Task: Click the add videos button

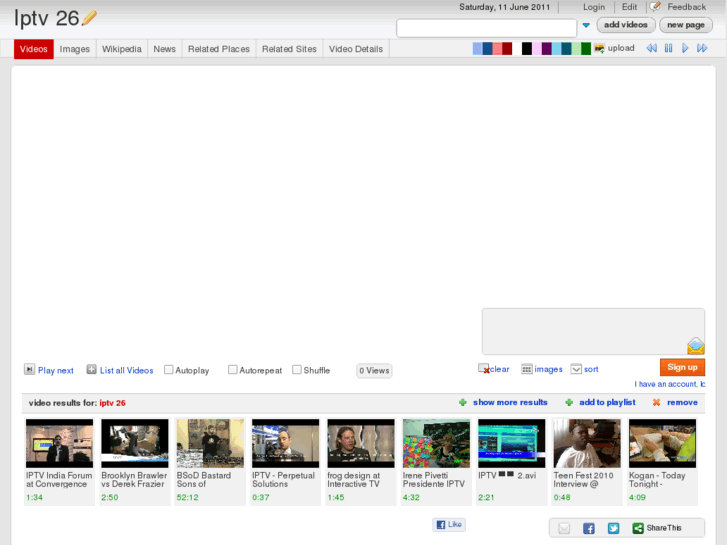Action: [x=626, y=25]
